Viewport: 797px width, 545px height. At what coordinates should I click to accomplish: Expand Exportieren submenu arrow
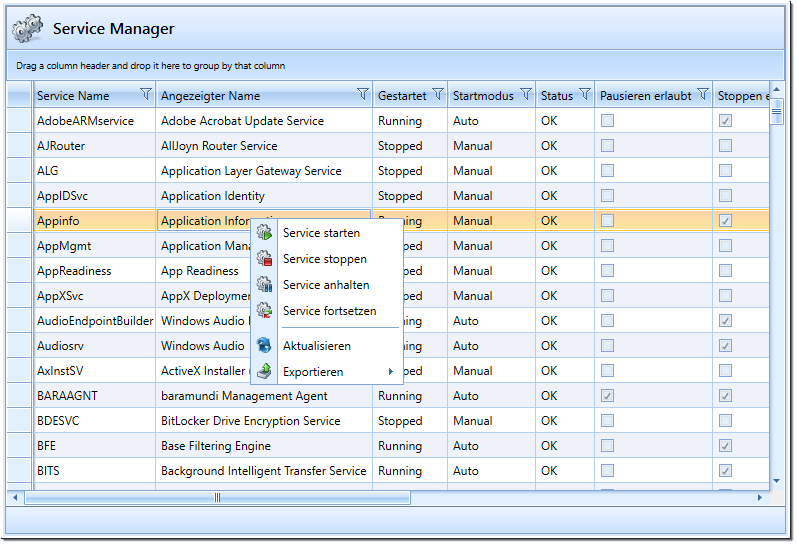390,372
